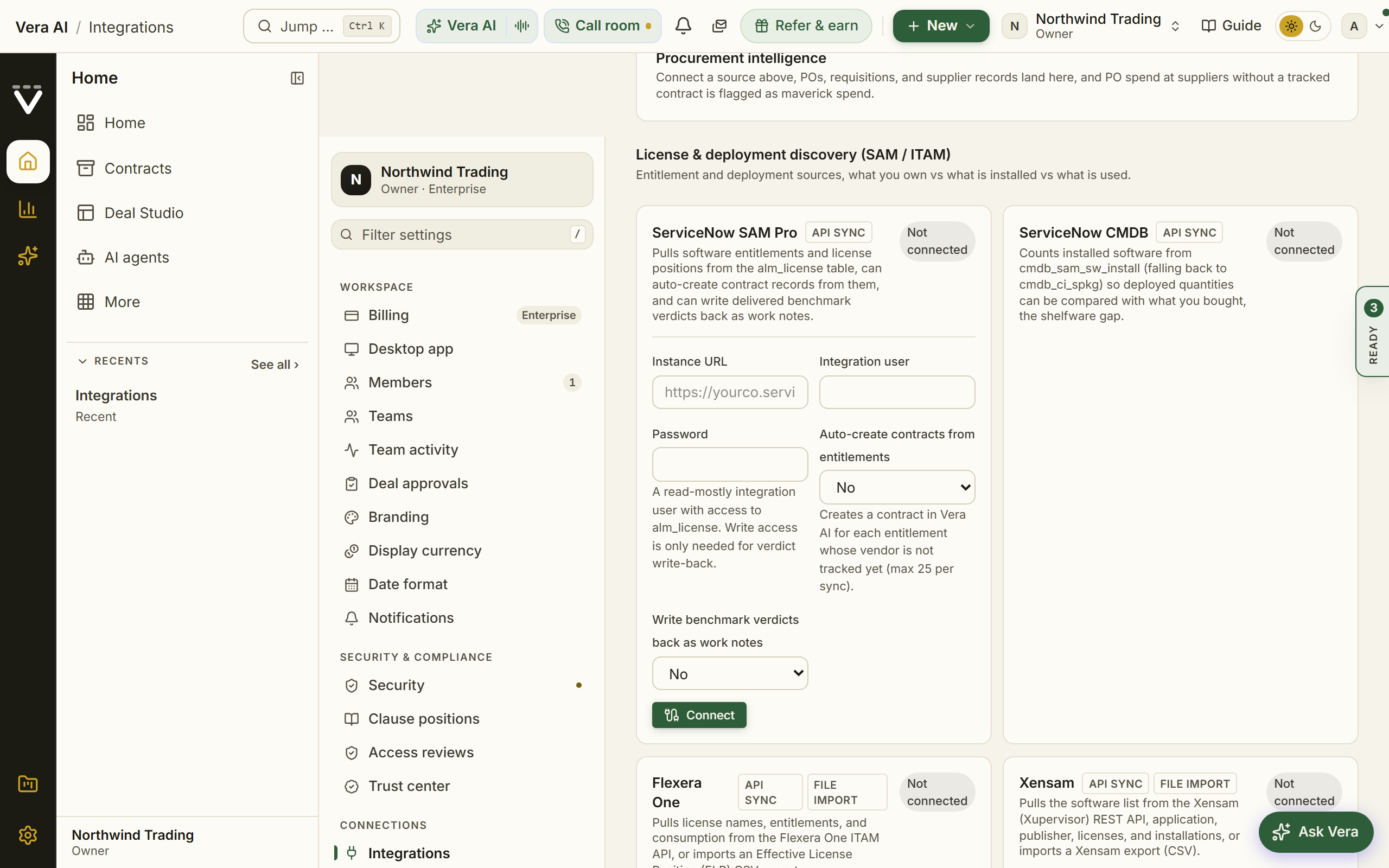Launch the Vera AI assistant button
The image size is (1389, 868).
tap(462, 26)
